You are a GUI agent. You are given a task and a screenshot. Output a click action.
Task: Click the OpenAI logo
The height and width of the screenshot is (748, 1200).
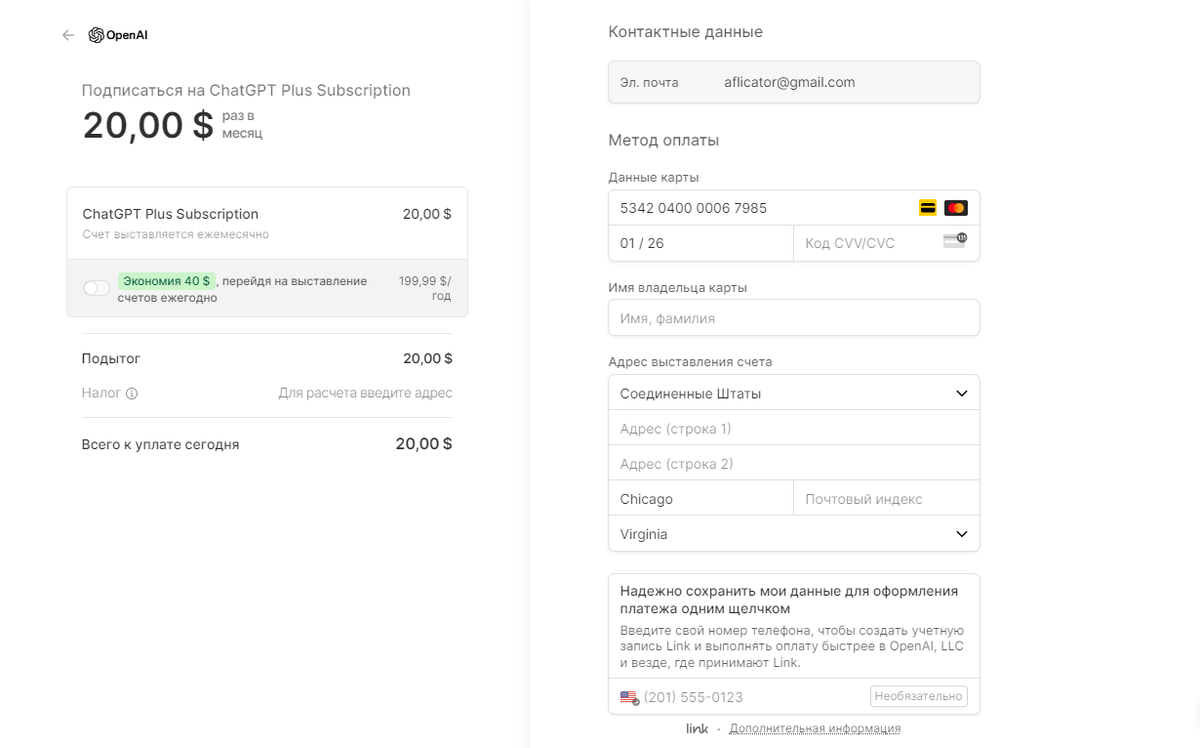(x=118, y=35)
